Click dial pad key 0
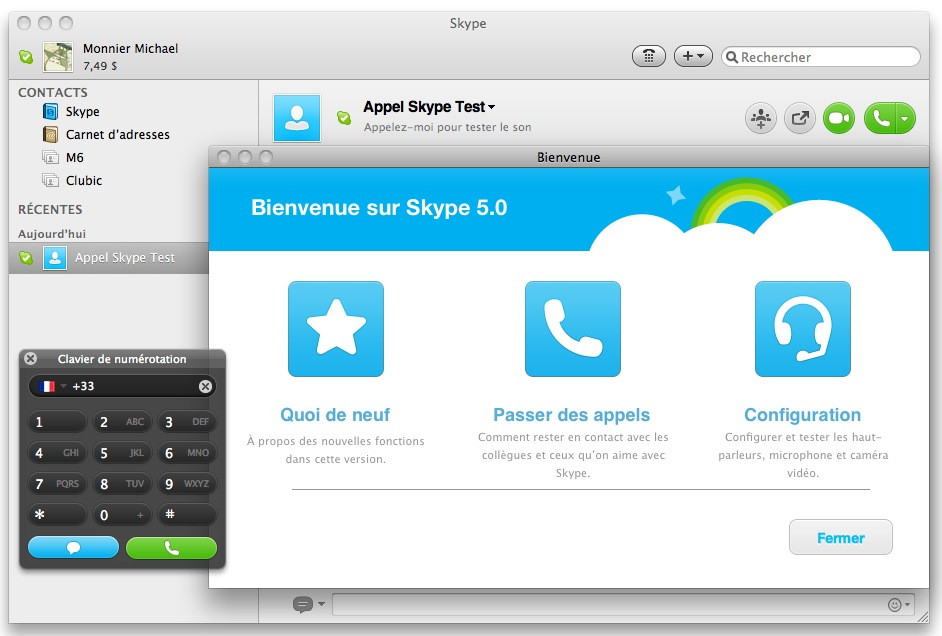 122,515
